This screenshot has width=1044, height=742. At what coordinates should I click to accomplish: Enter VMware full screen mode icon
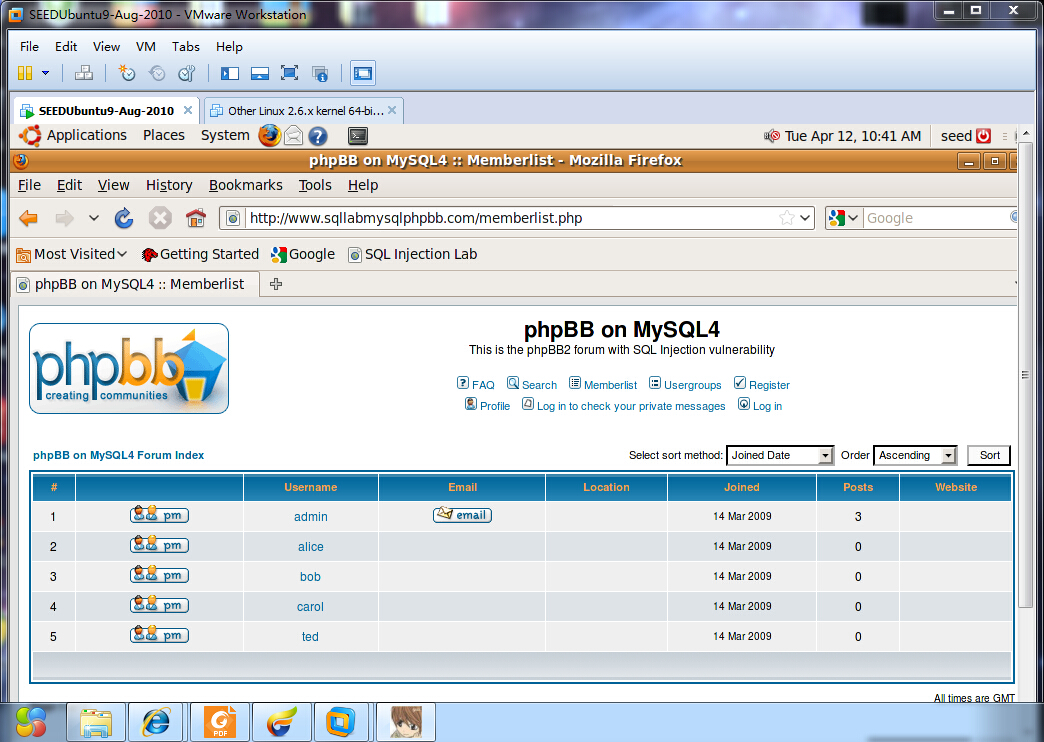coord(290,73)
